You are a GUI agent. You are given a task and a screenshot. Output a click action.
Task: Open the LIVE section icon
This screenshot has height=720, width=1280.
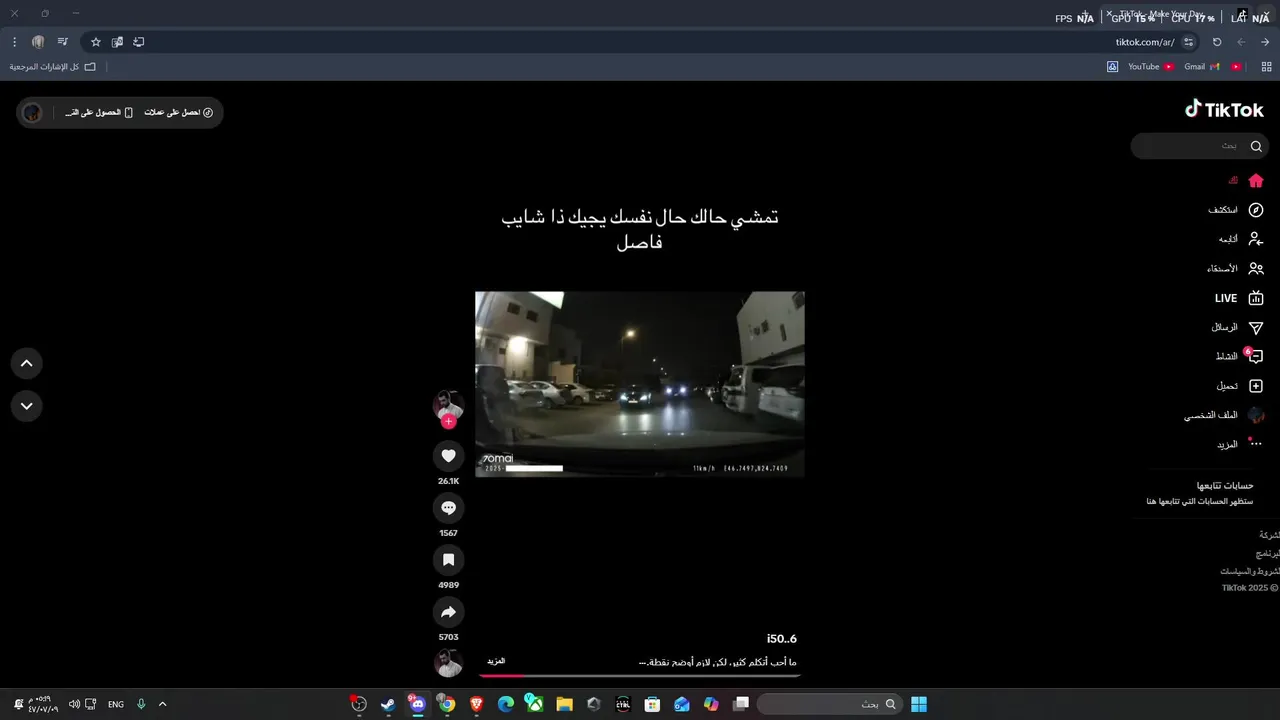click(x=1256, y=298)
